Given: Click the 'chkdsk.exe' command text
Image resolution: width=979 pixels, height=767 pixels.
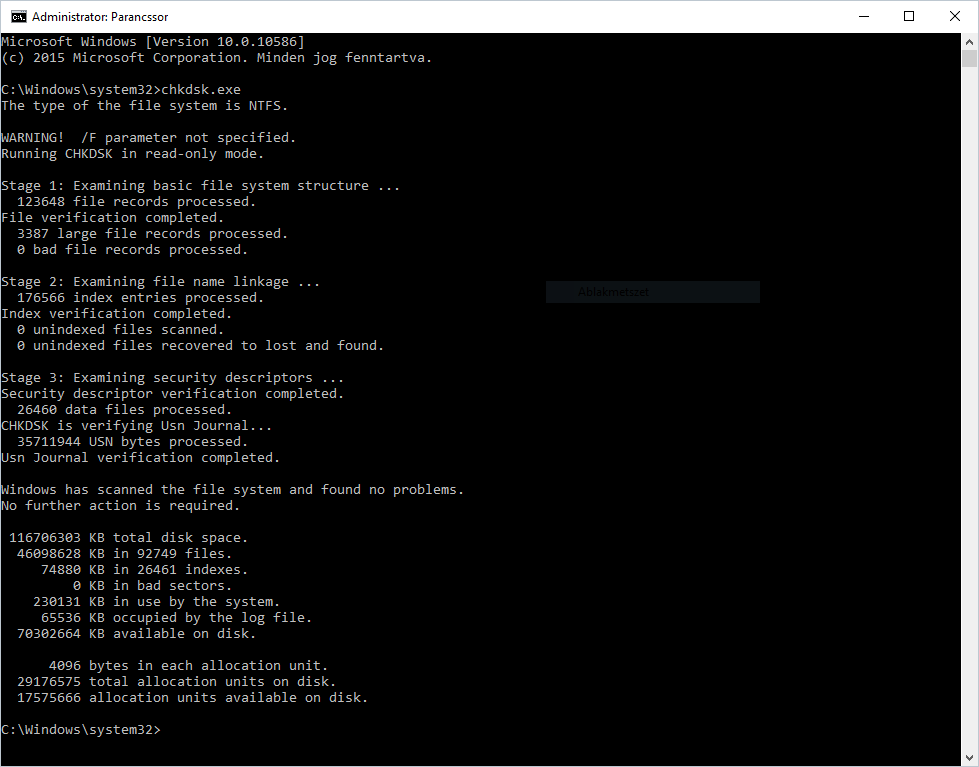Looking at the screenshot, I should [201, 90].
